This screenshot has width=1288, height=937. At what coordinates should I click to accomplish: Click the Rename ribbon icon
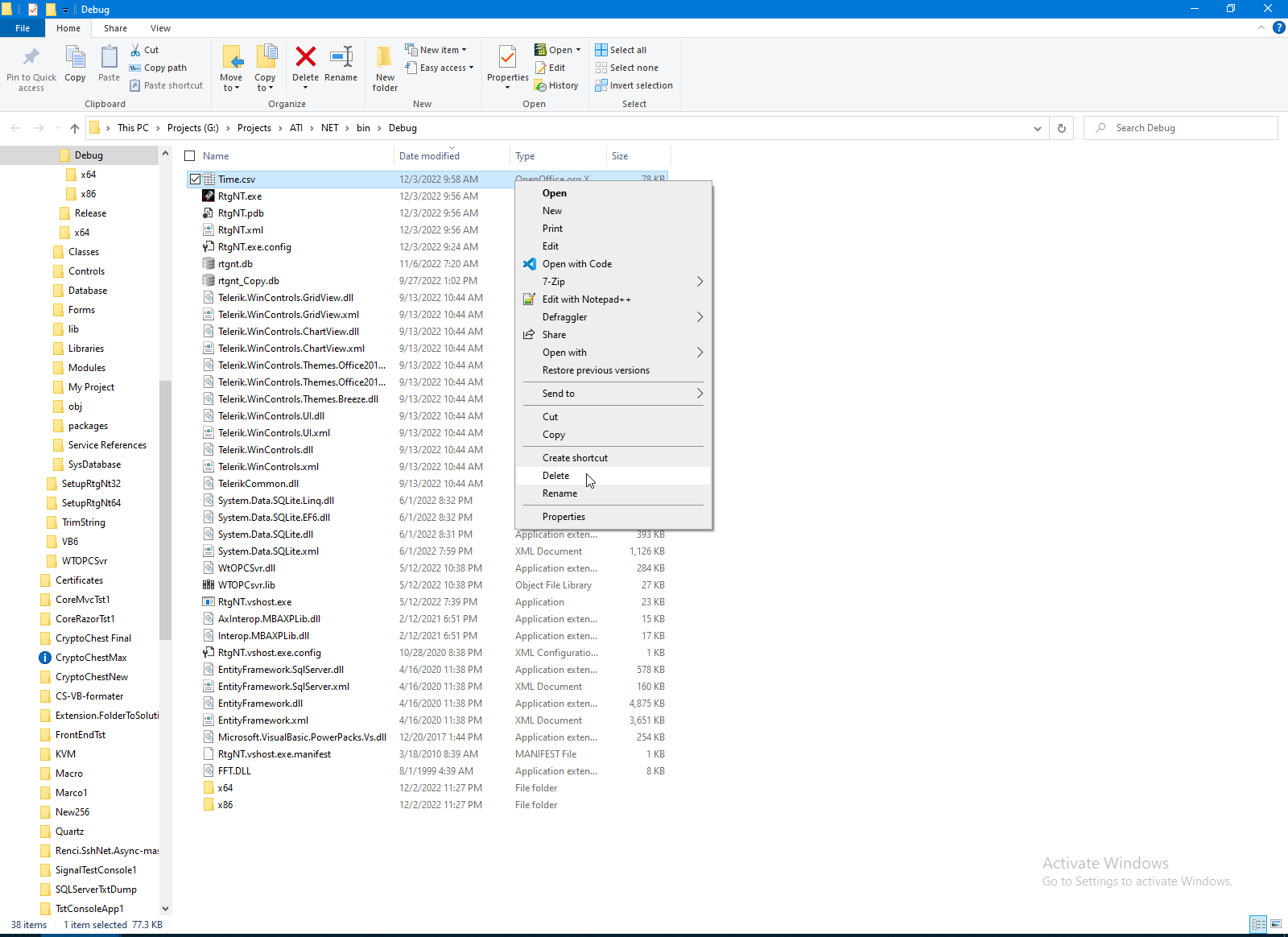341,56
